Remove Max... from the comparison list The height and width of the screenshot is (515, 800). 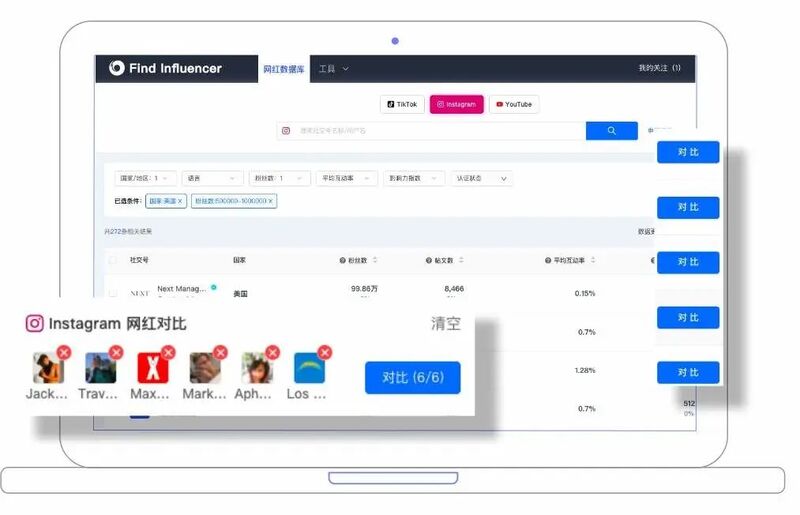[x=168, y=352]
